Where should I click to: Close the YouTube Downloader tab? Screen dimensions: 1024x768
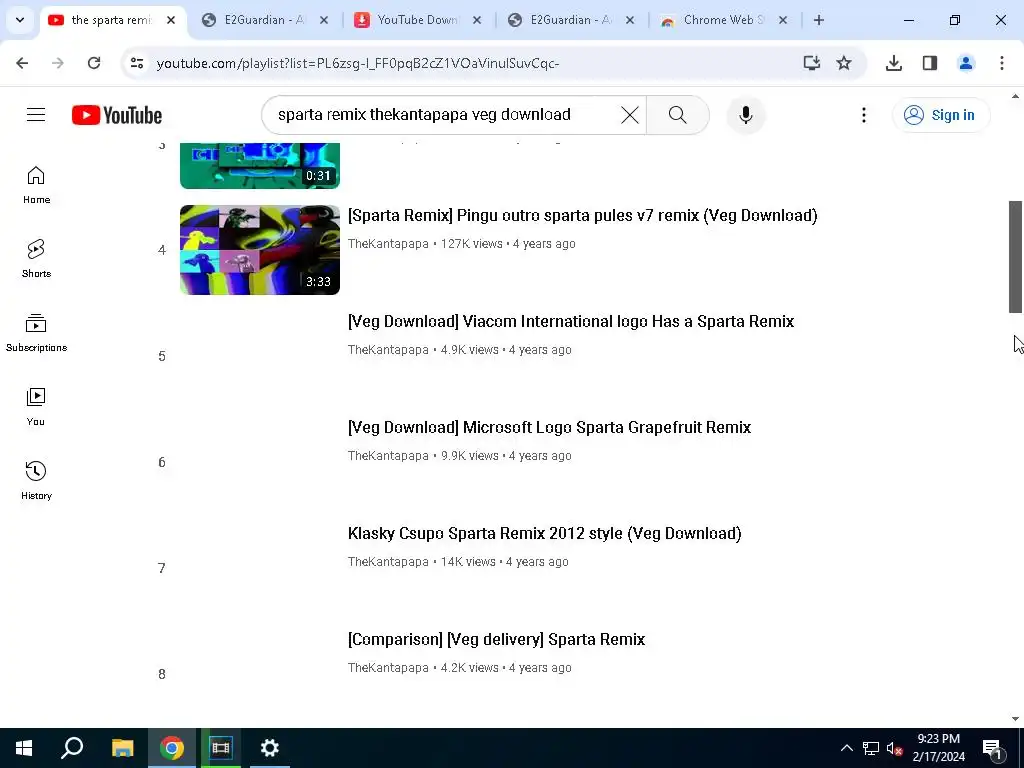tap(477, 20)
